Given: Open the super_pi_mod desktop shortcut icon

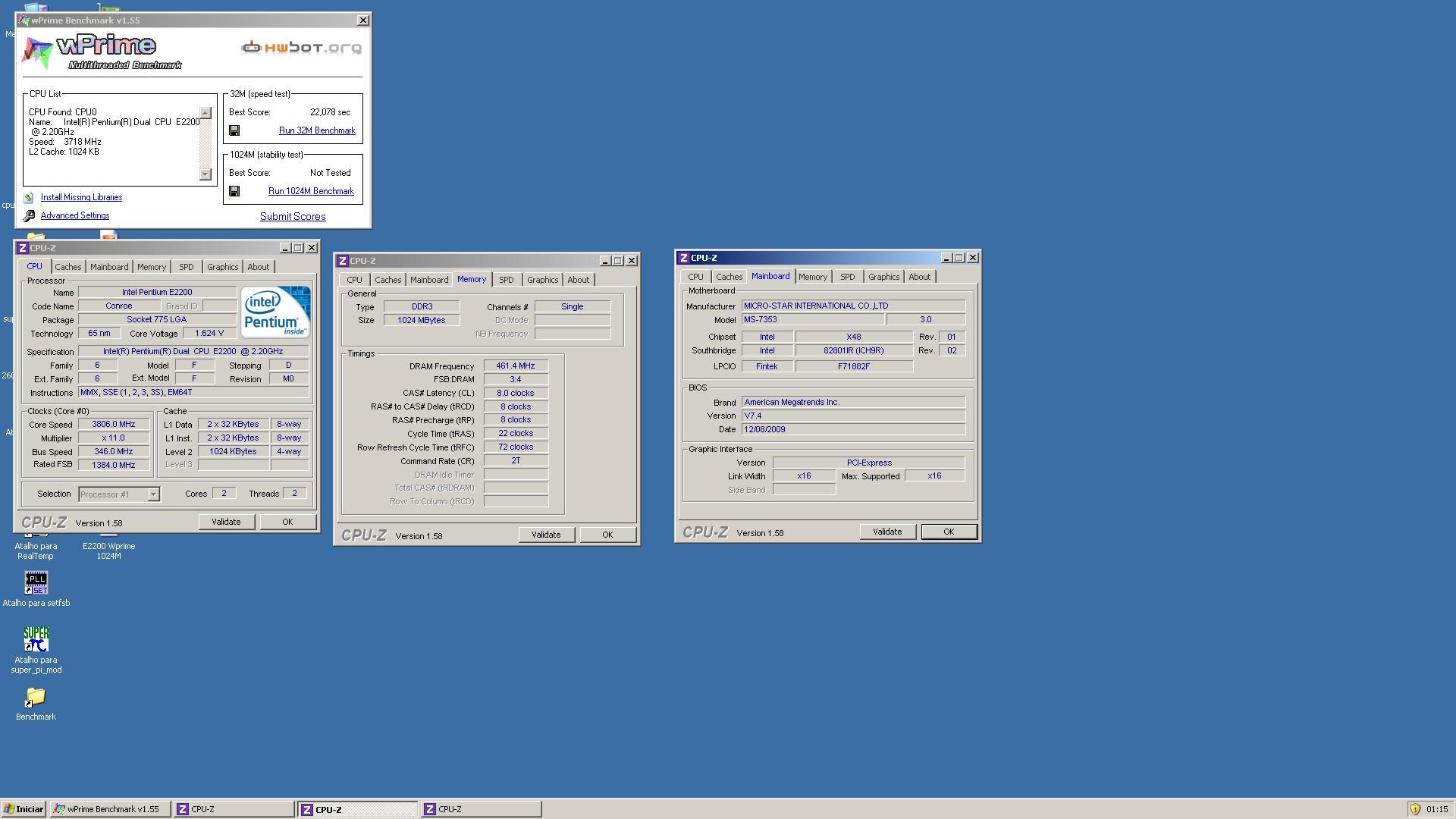Looking at the screenshot, I should coord(36,639).
